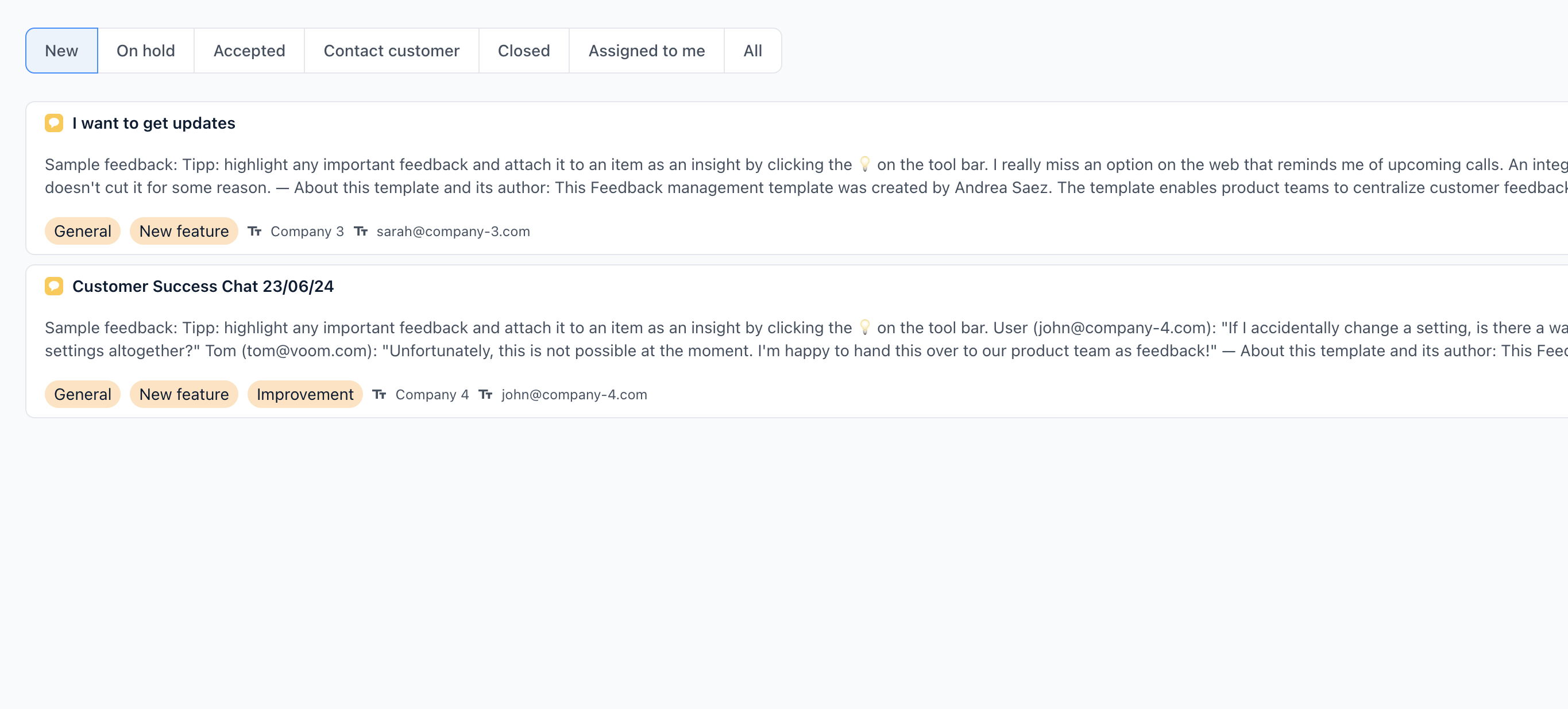Switch to the 'Accepted' tab

[249, 51]
